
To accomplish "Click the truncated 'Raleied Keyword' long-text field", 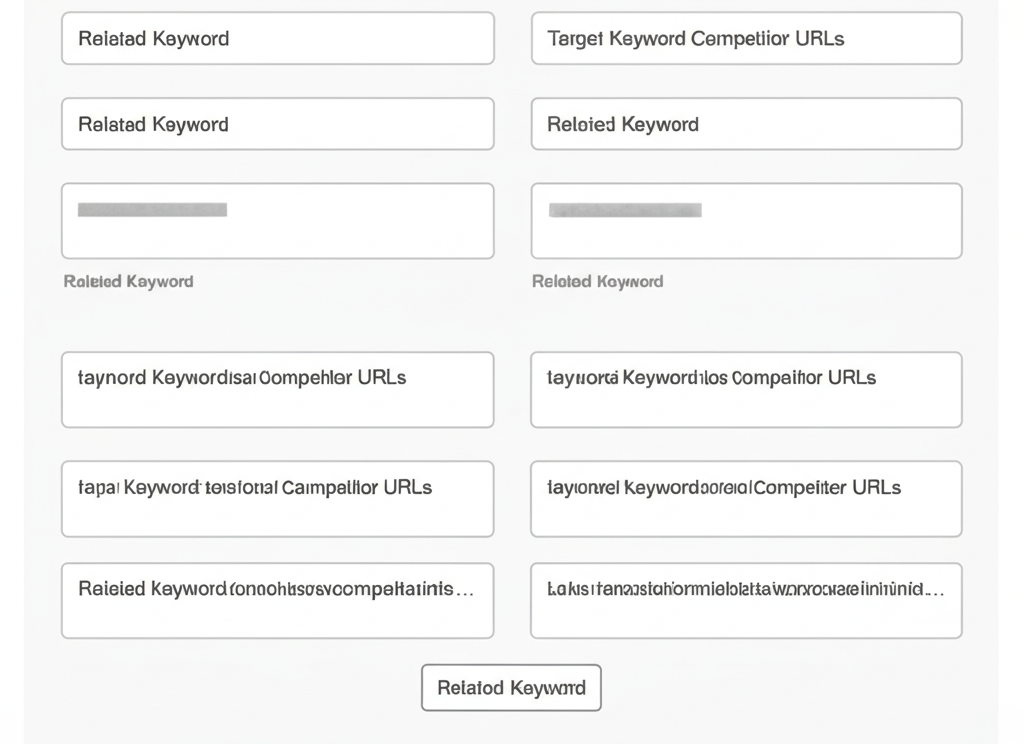I will coord(277,600).
